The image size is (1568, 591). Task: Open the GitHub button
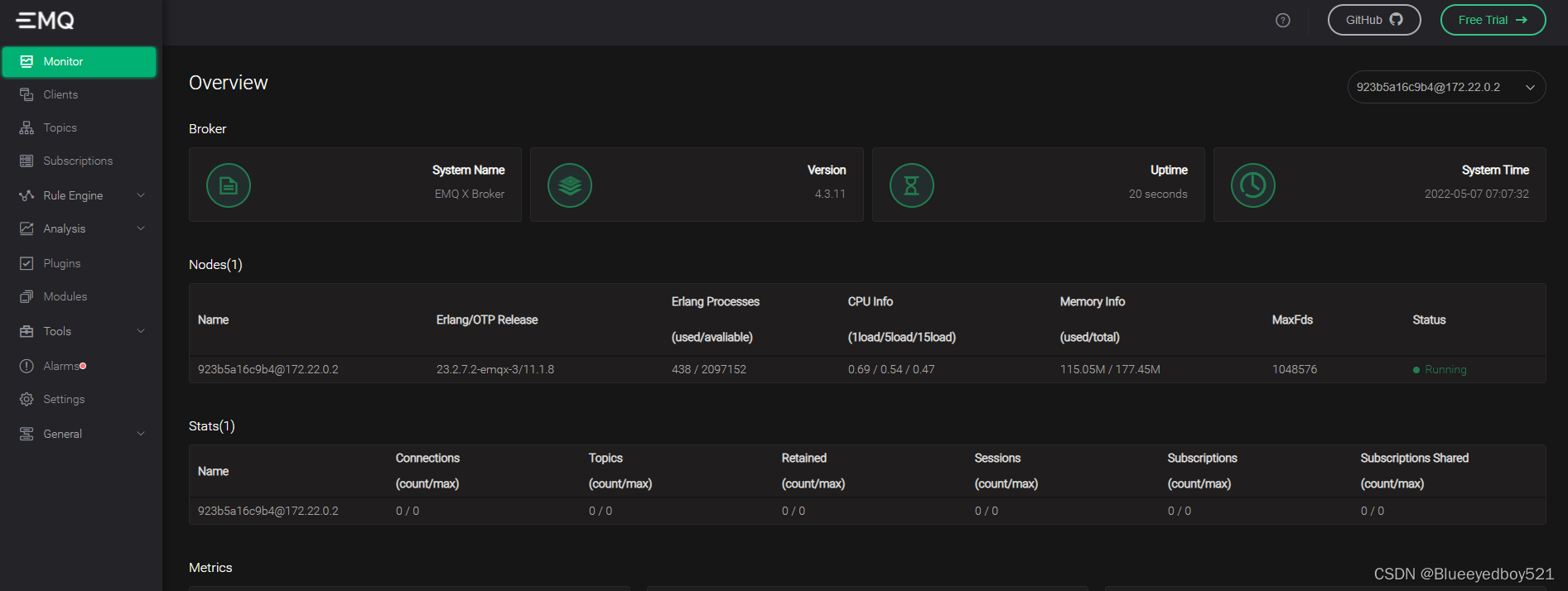click(1374, 20)
